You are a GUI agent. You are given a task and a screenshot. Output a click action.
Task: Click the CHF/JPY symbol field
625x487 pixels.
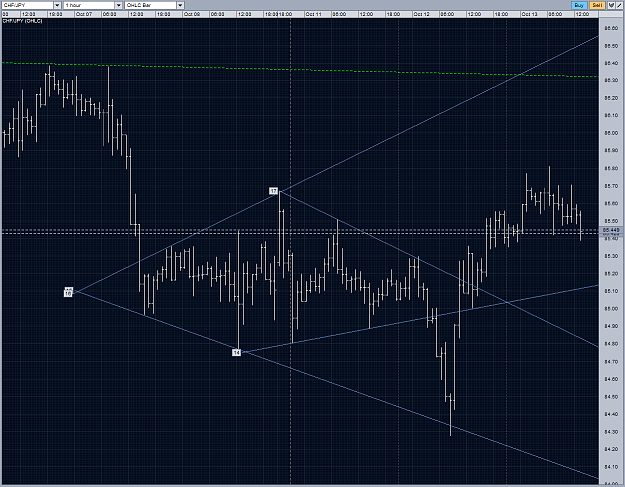(x=28, y=5)
